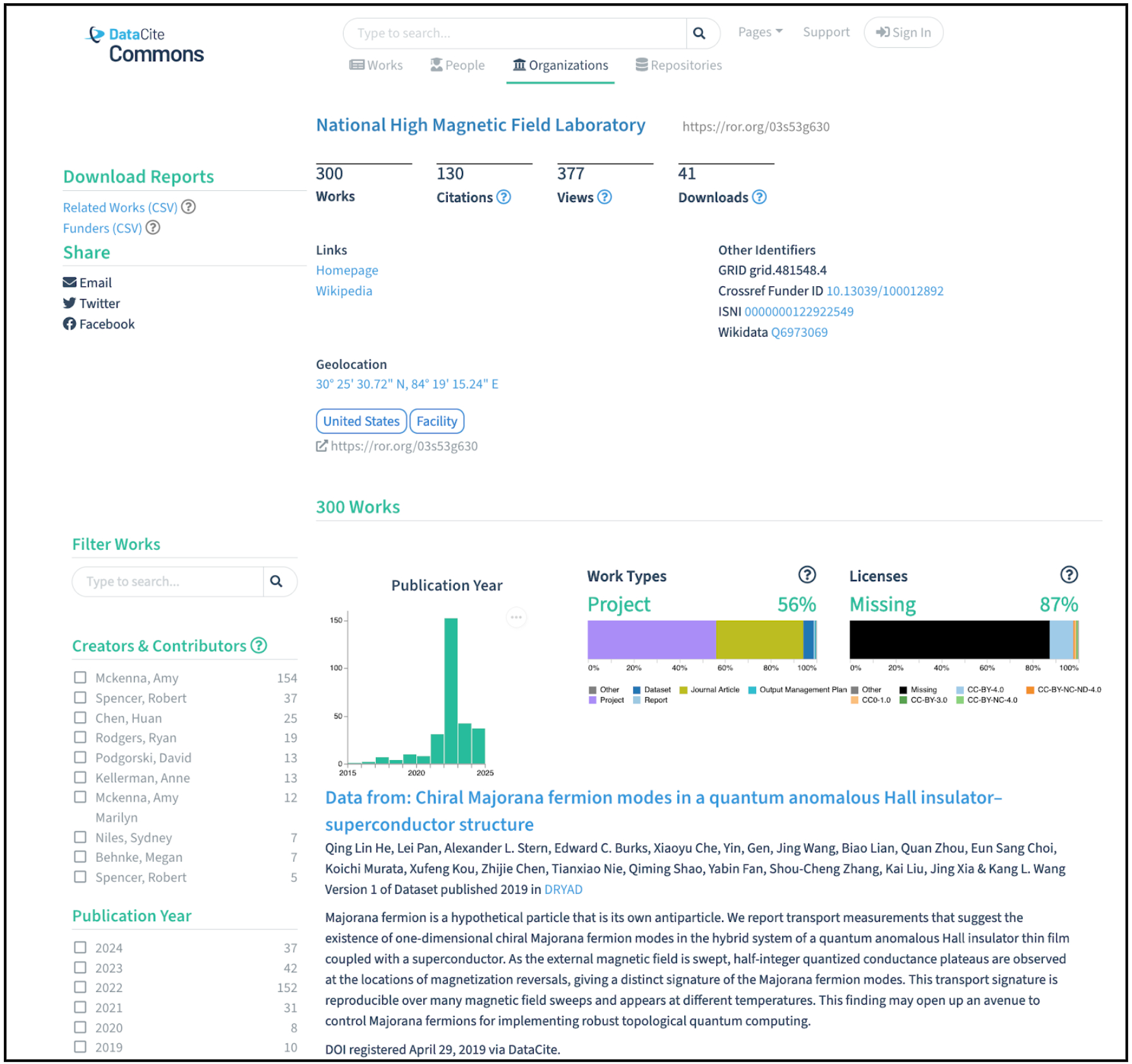
Task: Open the Repositories tab
Action: (678, 65)
